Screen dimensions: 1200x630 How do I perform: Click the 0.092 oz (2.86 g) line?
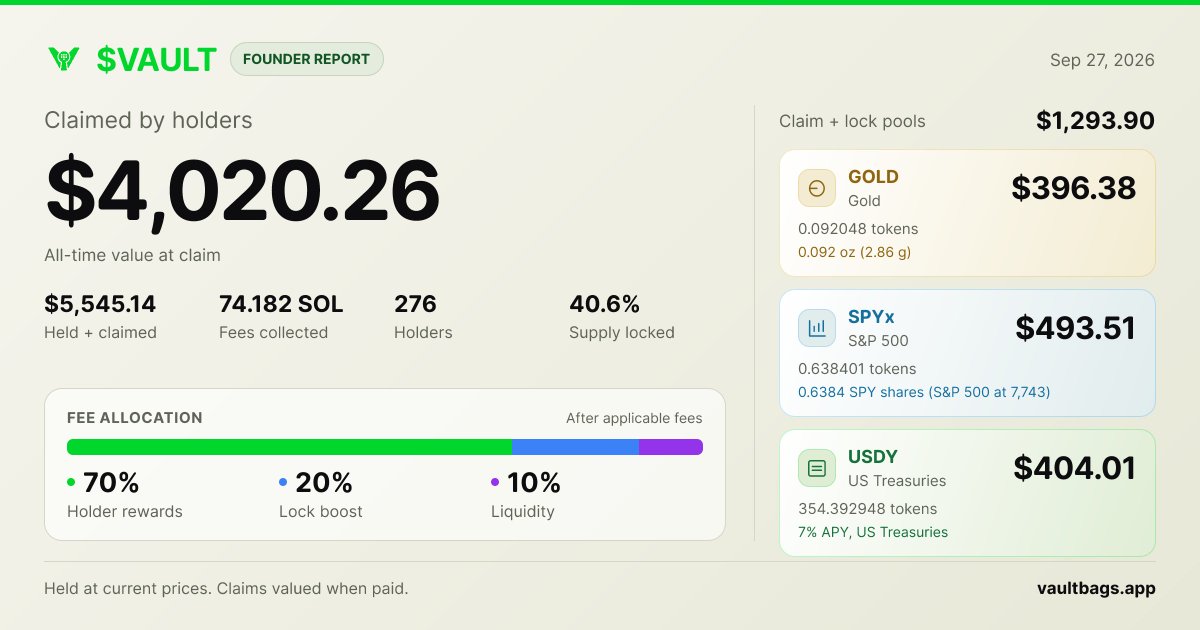click(855, 252)
